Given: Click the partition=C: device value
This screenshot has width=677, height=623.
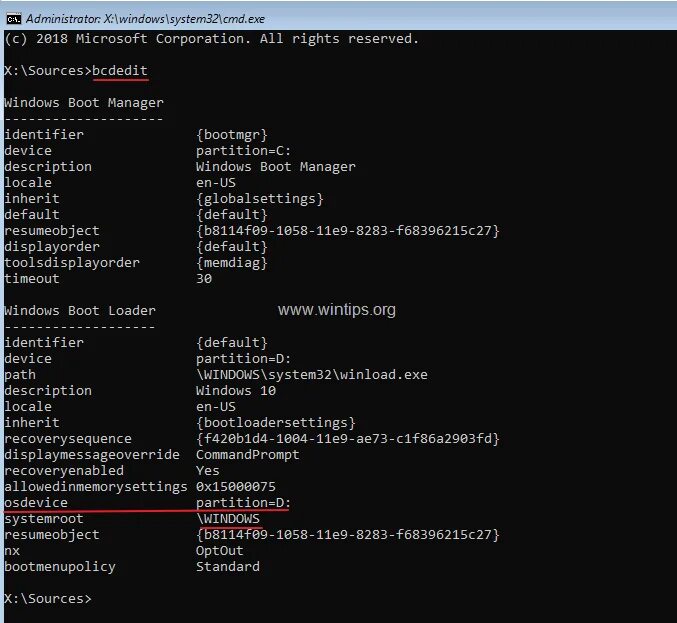Looking at the screenshot, I should (244, 151).
